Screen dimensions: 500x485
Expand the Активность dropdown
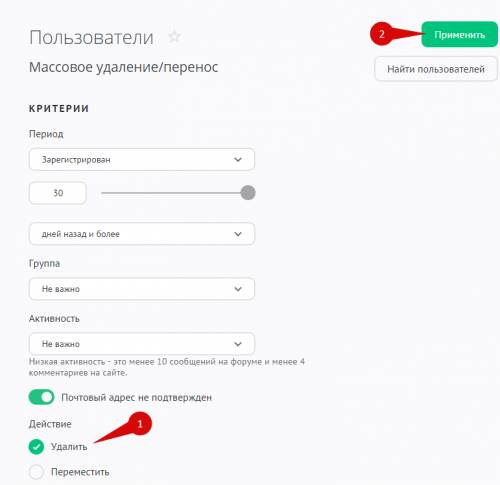pyautogui.click(x=142, y=344)
